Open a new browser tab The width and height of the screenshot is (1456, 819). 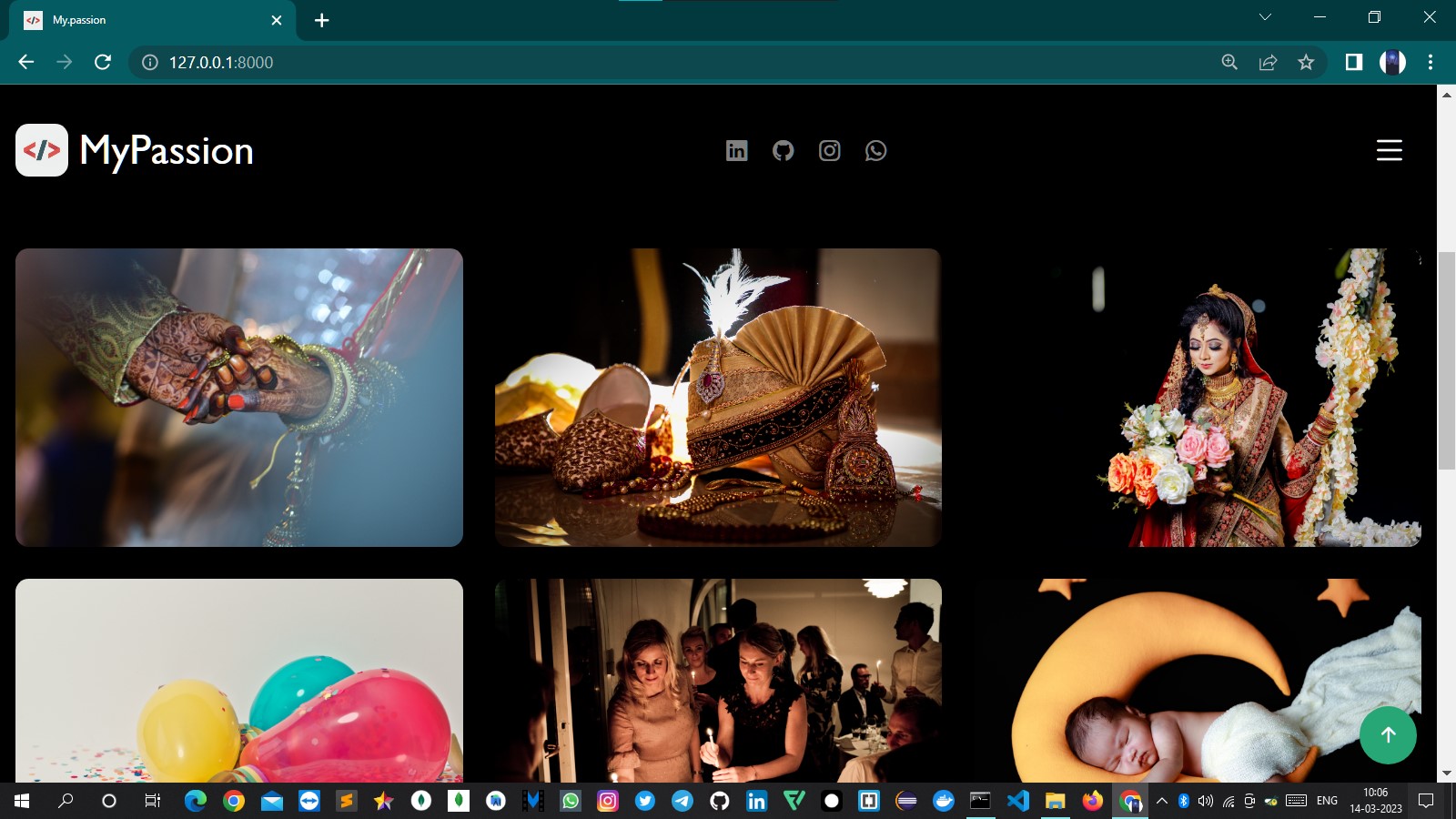(322, 20)
